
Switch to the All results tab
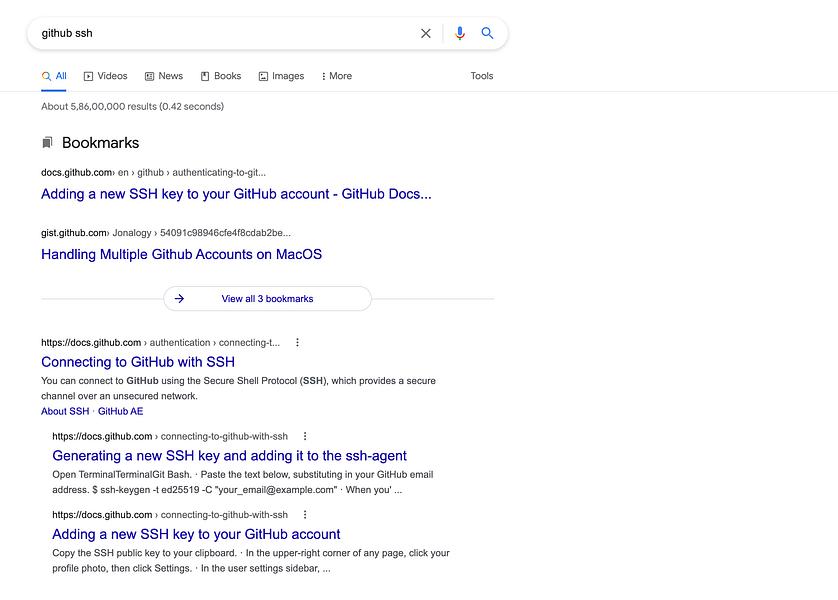click(x=54, y=76)
